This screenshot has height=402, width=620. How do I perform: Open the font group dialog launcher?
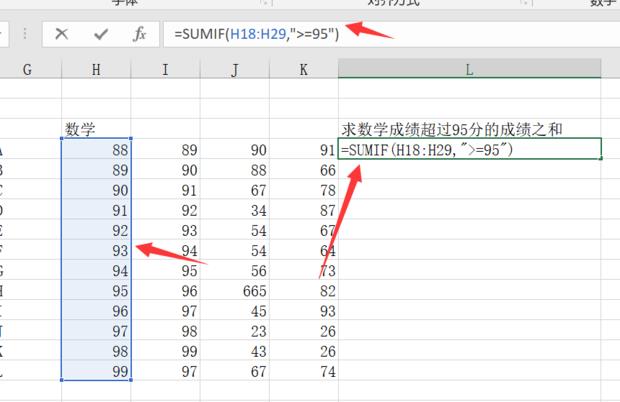pyautogui.click(x=263, y=4)
